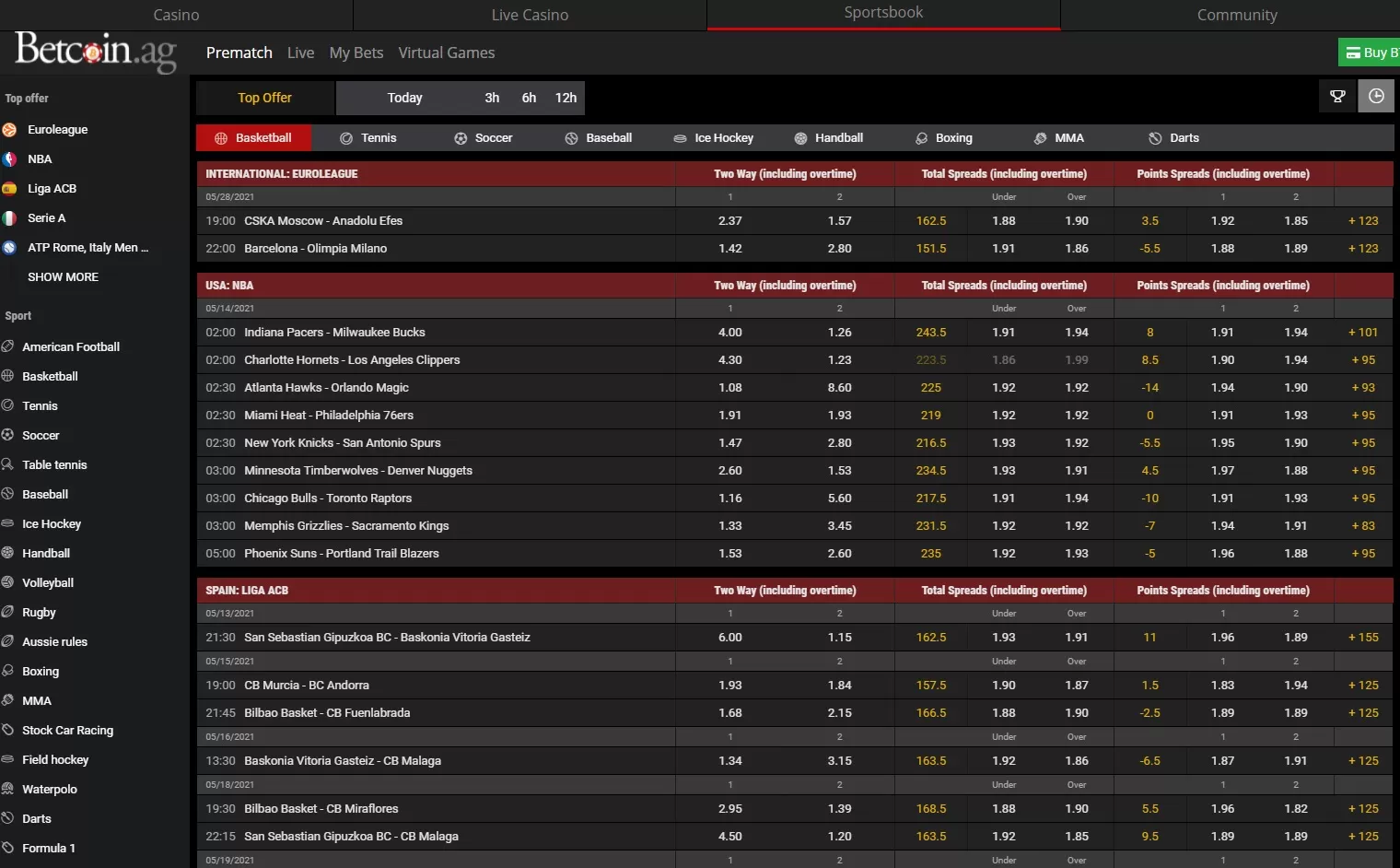Image resolution: width=1400 pixels, height=868 pixels.
Task: Click the green Buy button
Action: 1370,53
